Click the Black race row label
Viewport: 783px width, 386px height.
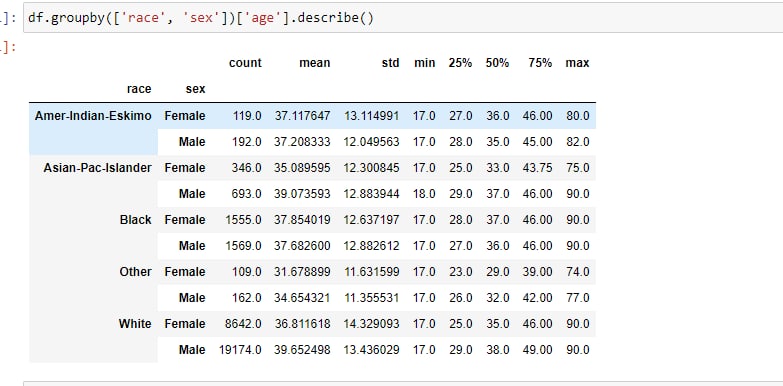coord(135,220)
